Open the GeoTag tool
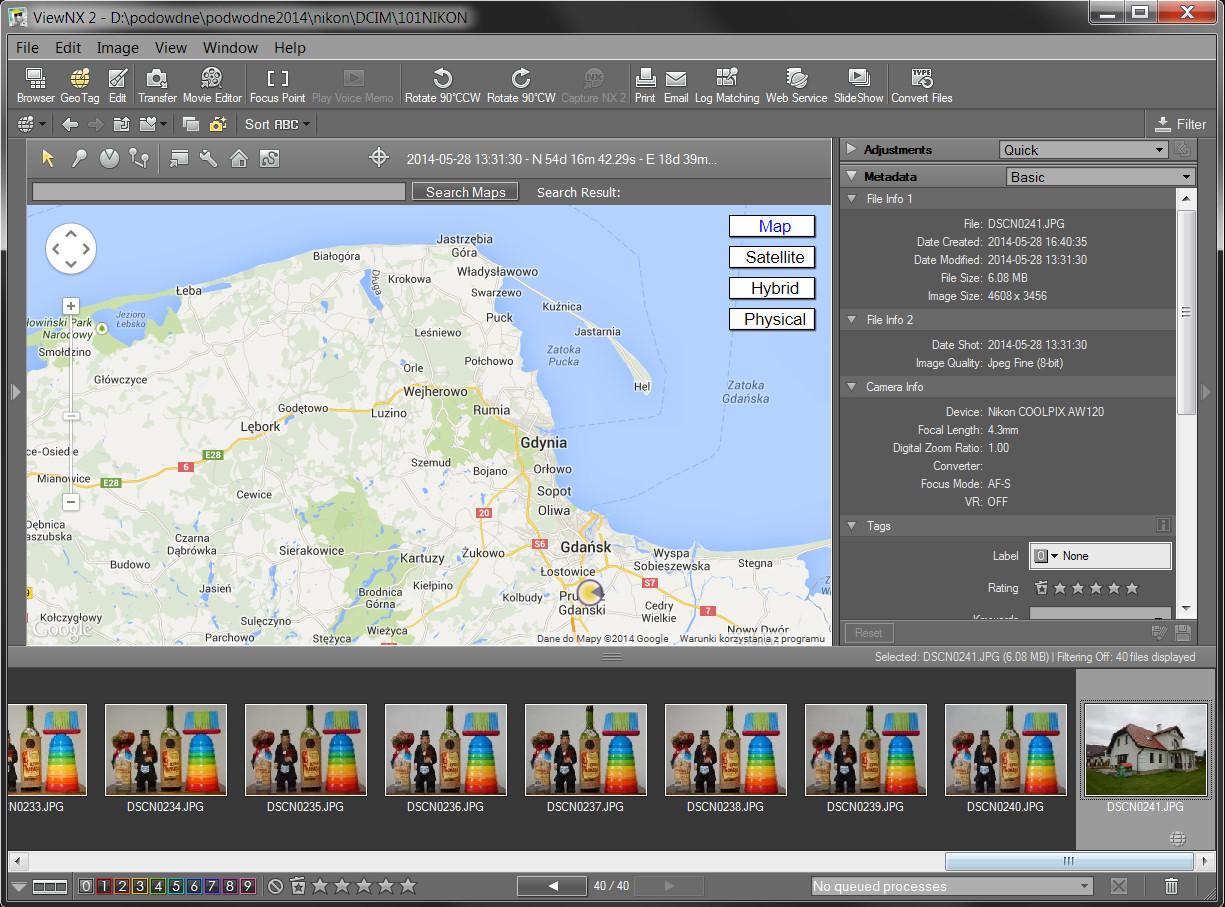The height and width of the screenshot is (907, 1225). [80, 85]
